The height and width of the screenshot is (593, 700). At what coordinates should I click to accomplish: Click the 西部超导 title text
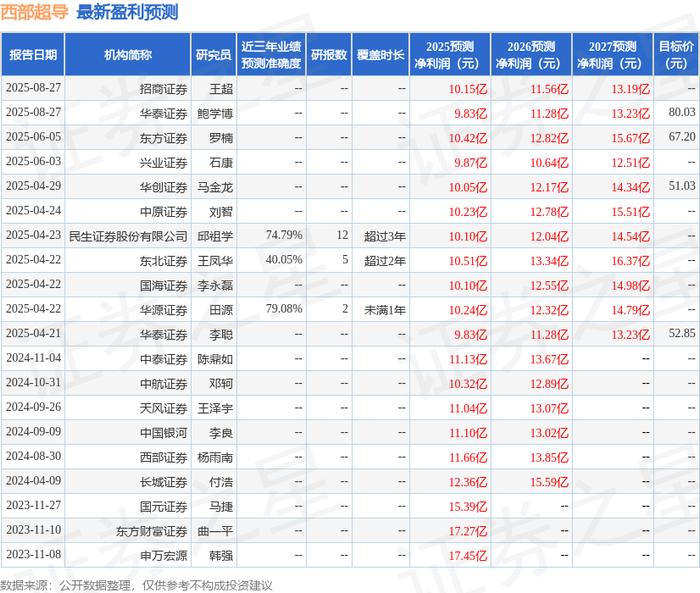34,12
